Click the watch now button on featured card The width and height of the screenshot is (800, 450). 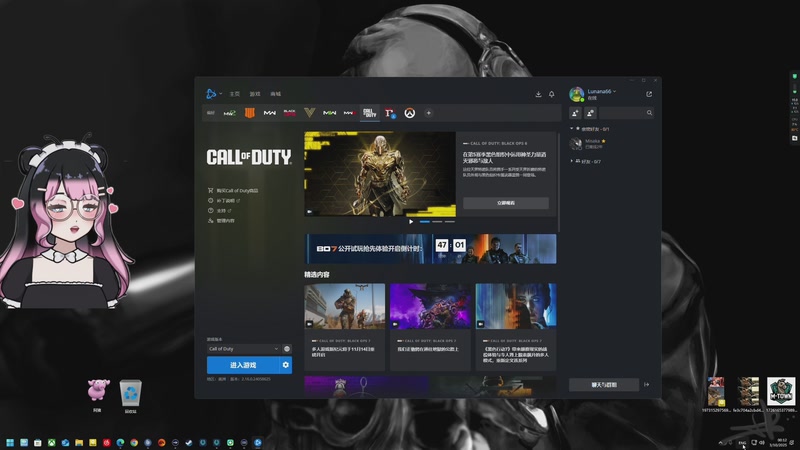point(506,203)
